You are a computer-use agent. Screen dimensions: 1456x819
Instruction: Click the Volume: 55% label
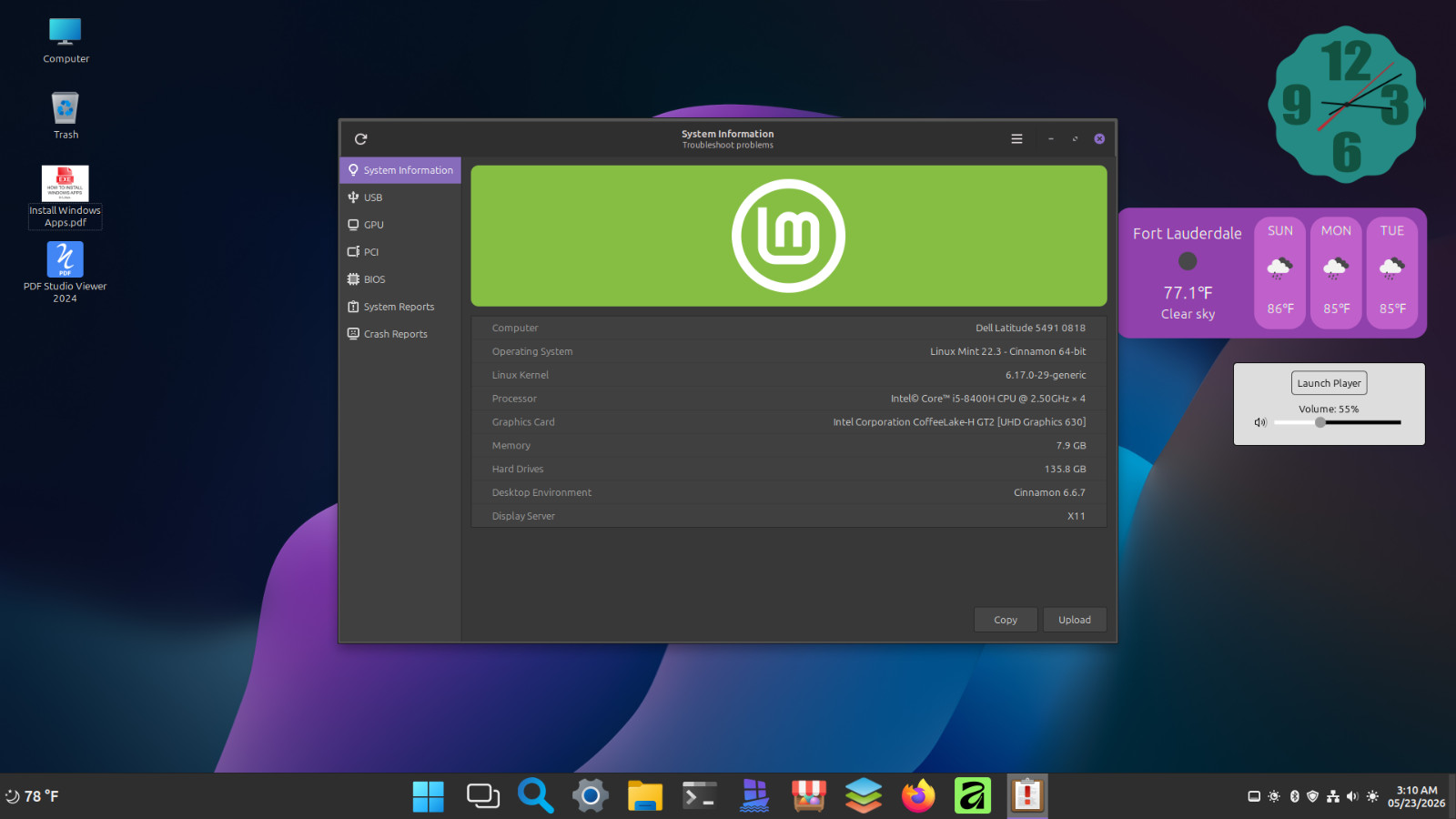1329,409
